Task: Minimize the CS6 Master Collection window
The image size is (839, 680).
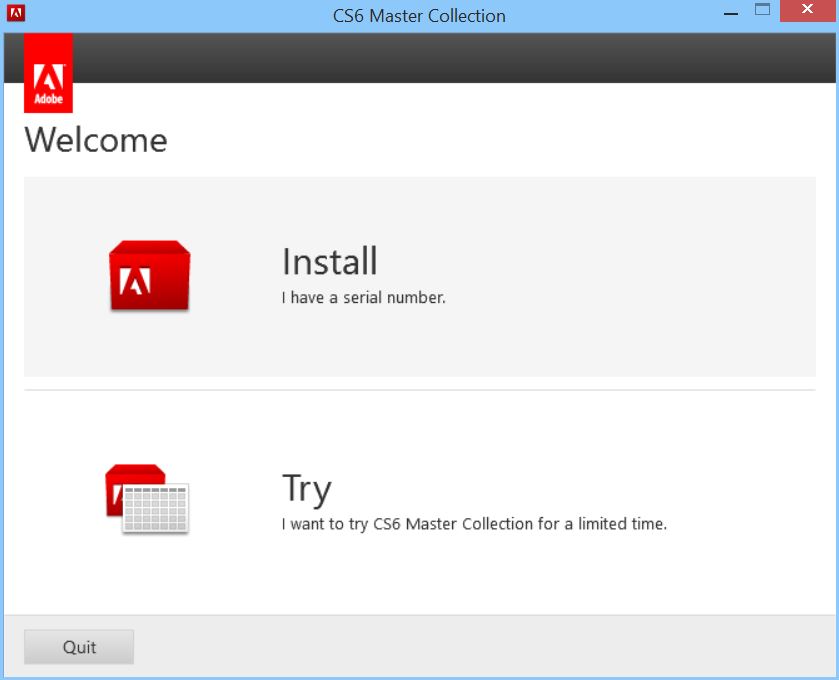Action: [x=731, y=13]
